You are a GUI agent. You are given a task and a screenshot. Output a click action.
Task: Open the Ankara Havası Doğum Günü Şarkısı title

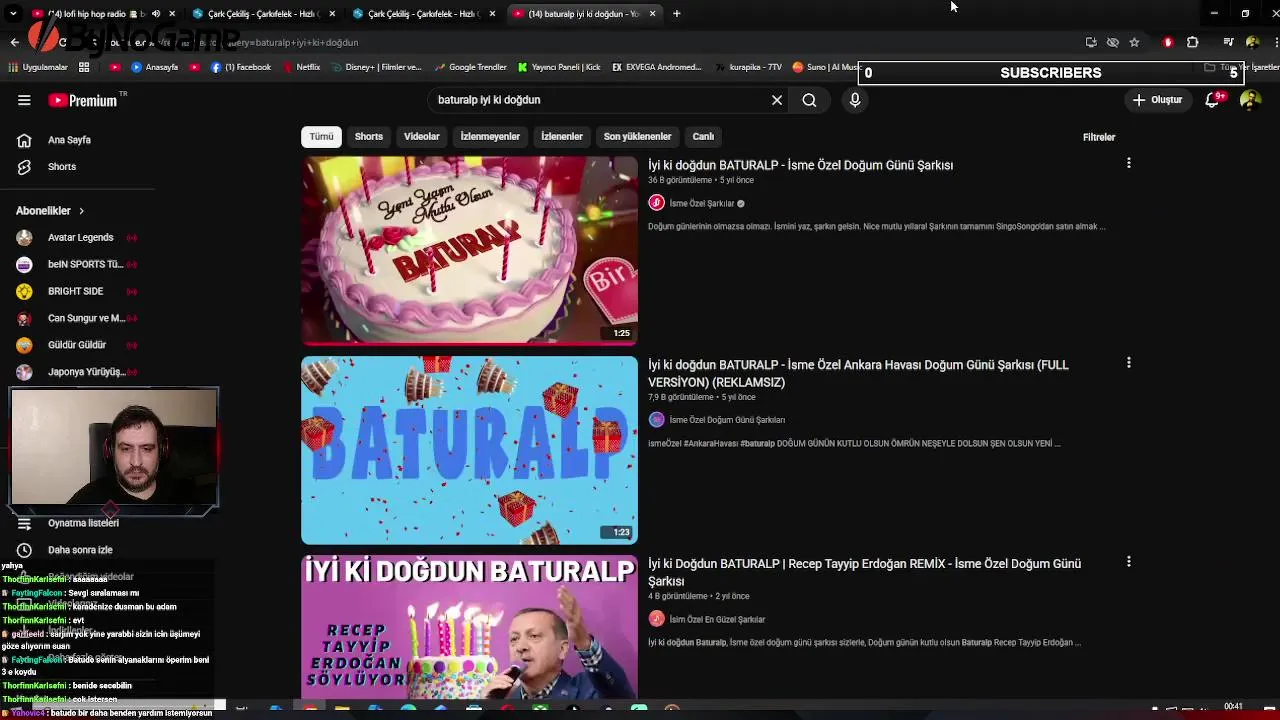[x=858, y=373]
